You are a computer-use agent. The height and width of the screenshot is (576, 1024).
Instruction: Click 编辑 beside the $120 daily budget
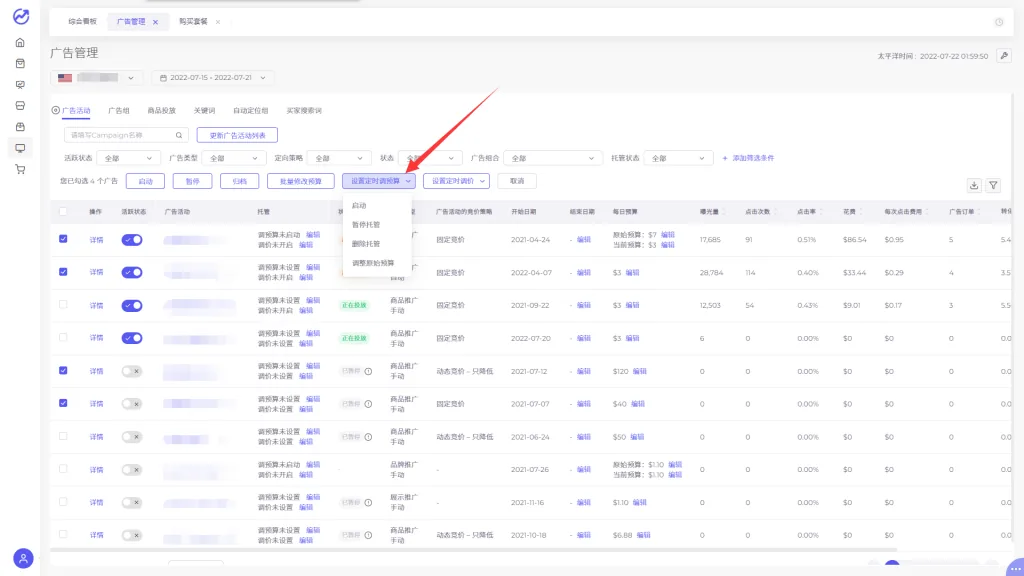click(x=639, y=371)
